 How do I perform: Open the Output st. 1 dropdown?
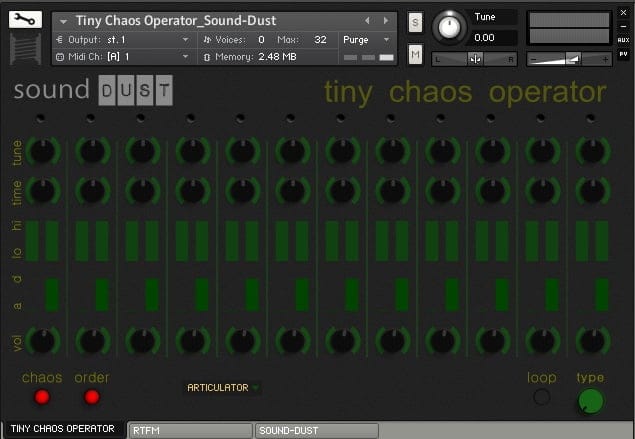tap(123, 40)
